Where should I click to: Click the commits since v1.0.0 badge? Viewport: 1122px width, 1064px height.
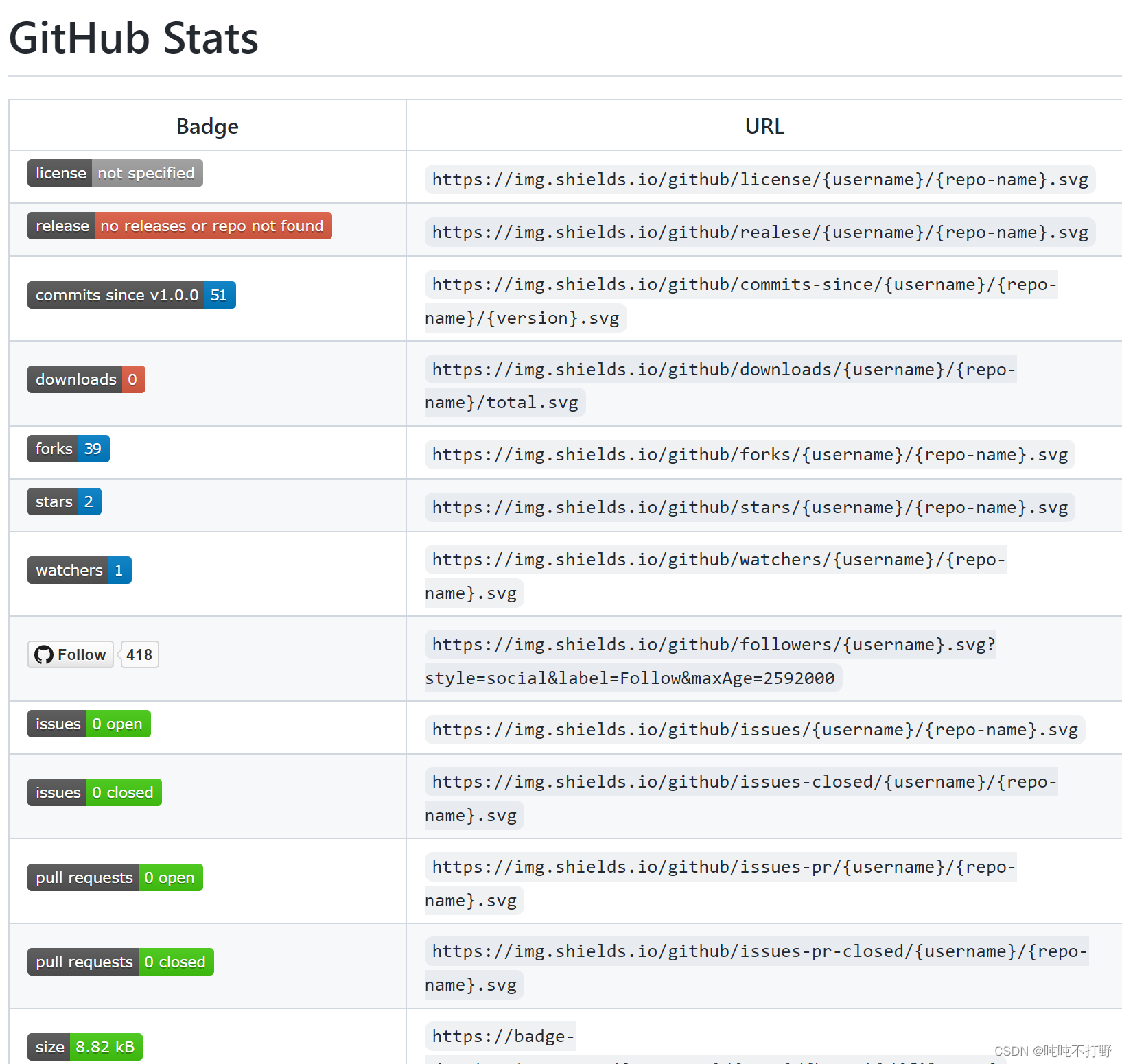[132, 295]
